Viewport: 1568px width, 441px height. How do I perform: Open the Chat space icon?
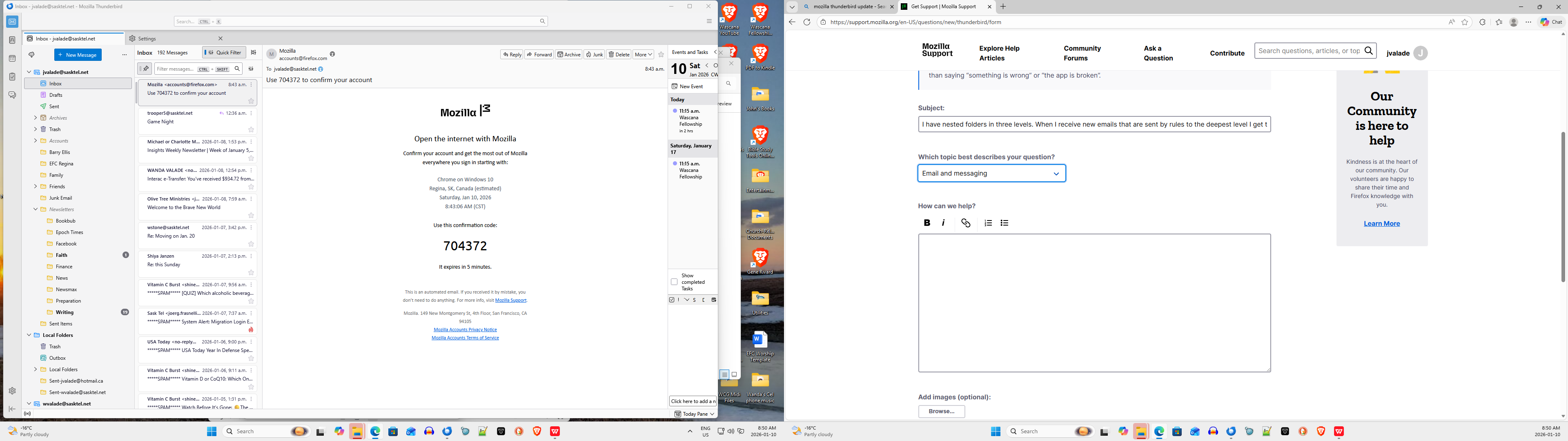pyautogui.click(x=12, y=95)
